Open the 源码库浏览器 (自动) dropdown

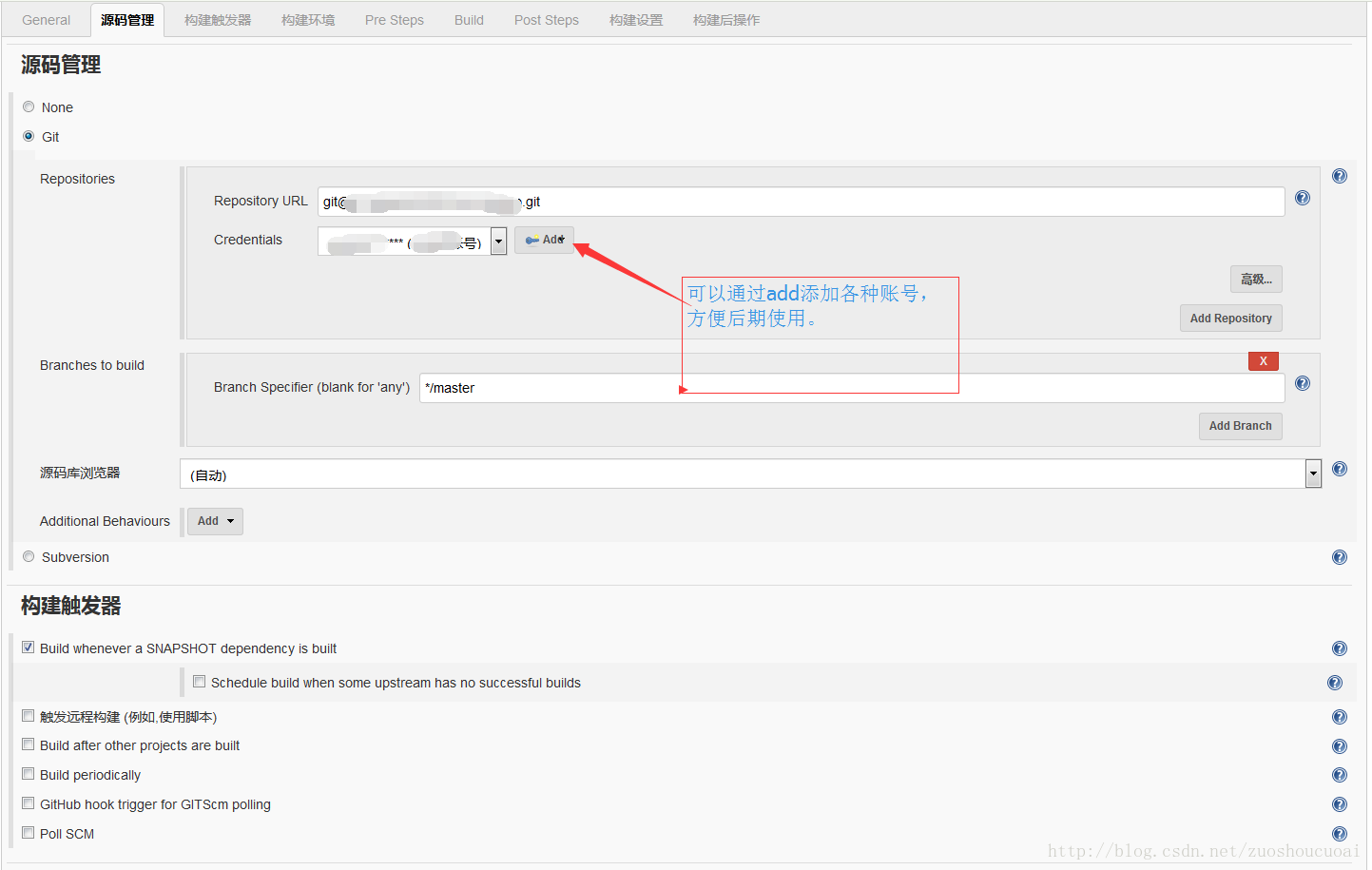point(750,474)
